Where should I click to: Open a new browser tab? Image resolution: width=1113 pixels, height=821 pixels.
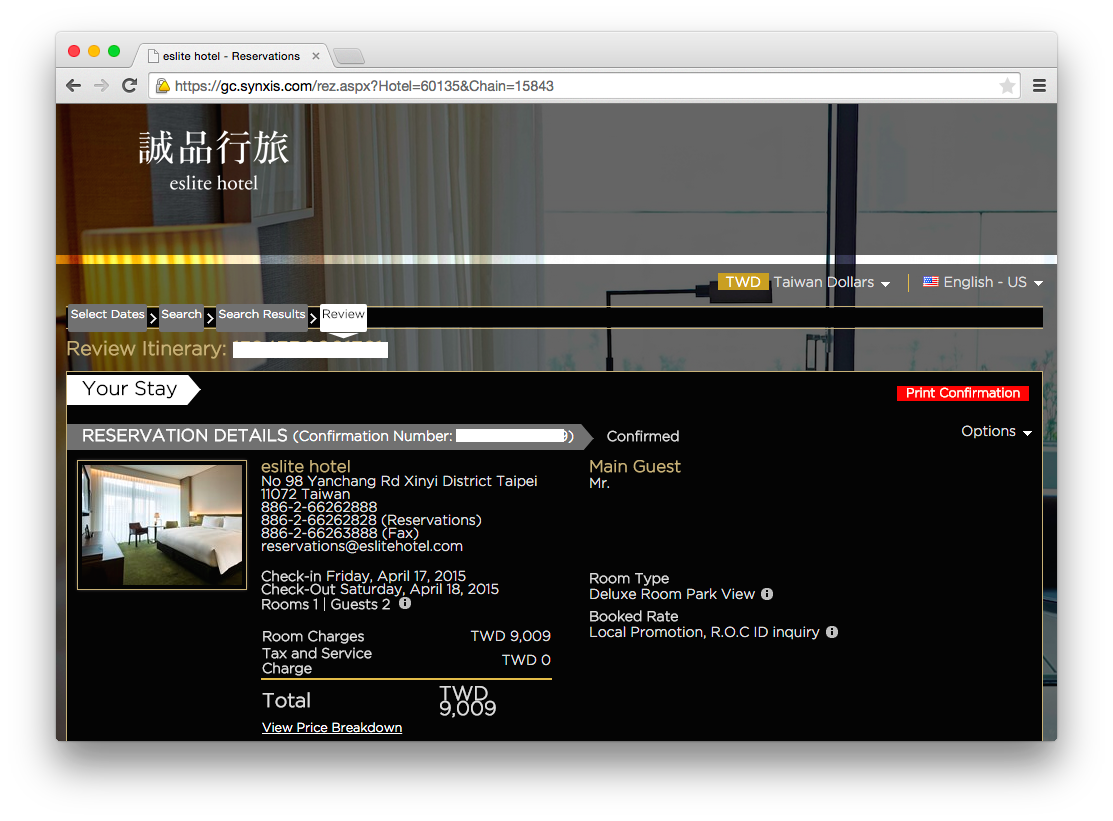(349, 56)
